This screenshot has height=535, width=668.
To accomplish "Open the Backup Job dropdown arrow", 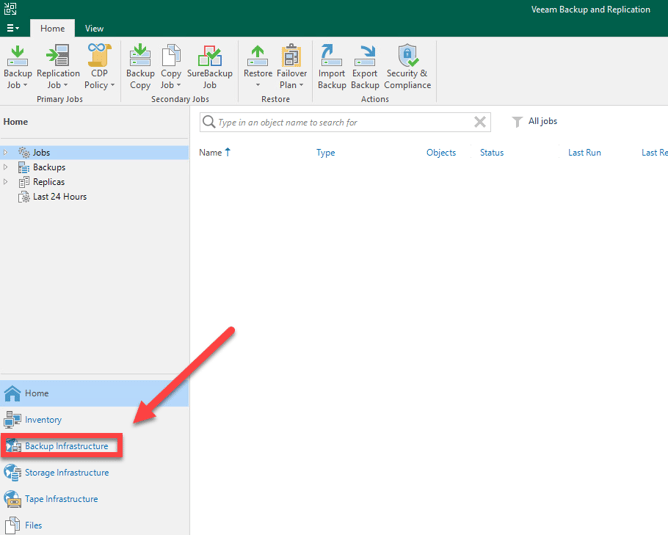I will point(25,85).
